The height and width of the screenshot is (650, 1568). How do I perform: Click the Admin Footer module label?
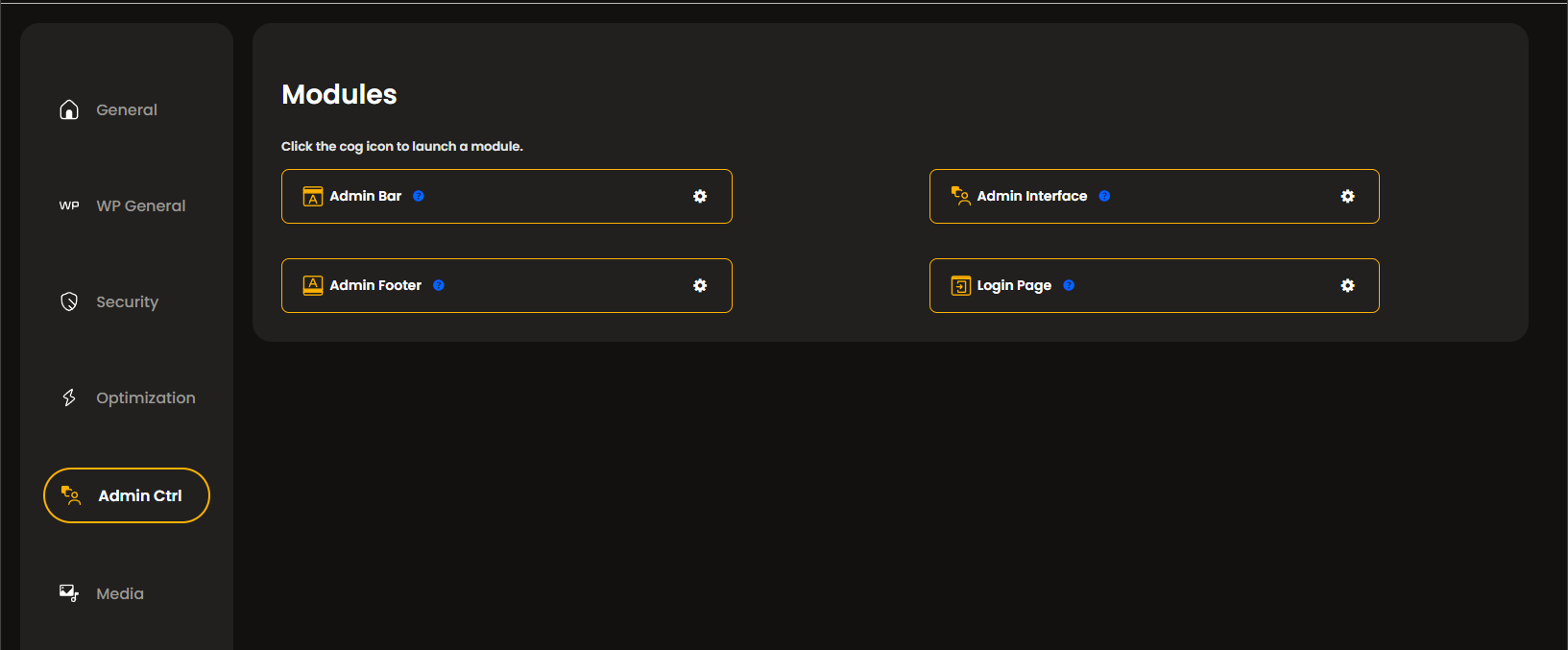pos(375,285)
